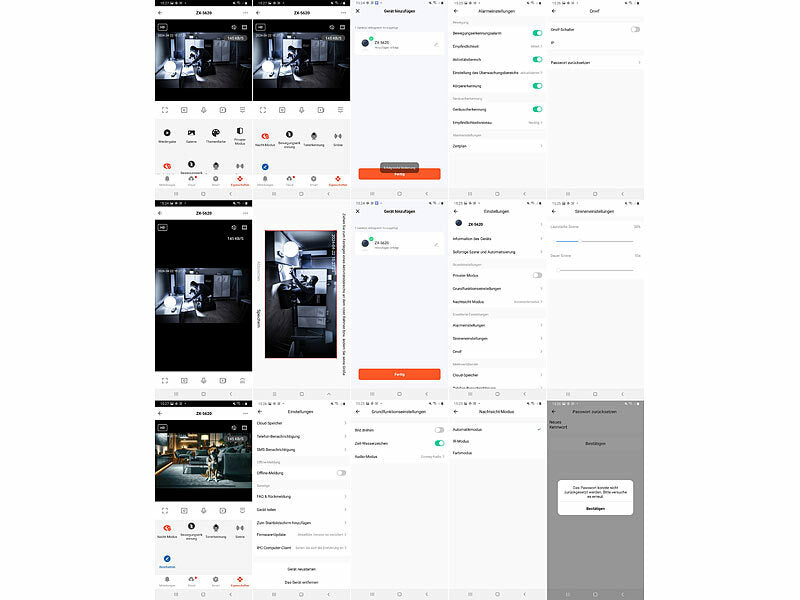The image size is (800, 600).
Task: Go back from Alarmeinstellungen using the header arrow
Action: click(x=458, y=10)
